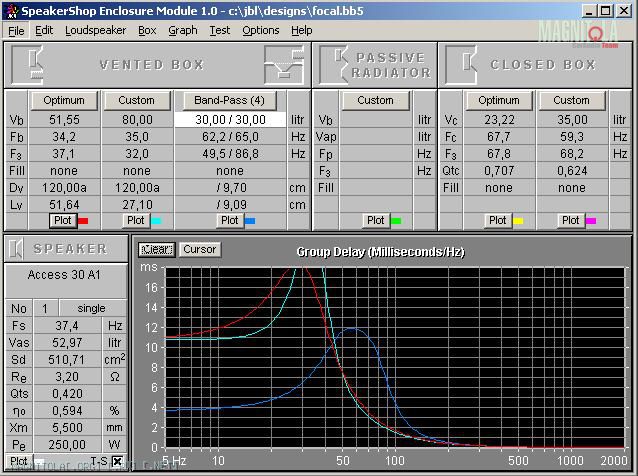The image size is (638, 476).
Task: Click the red plot color swatch
Action: pos(83,221)
